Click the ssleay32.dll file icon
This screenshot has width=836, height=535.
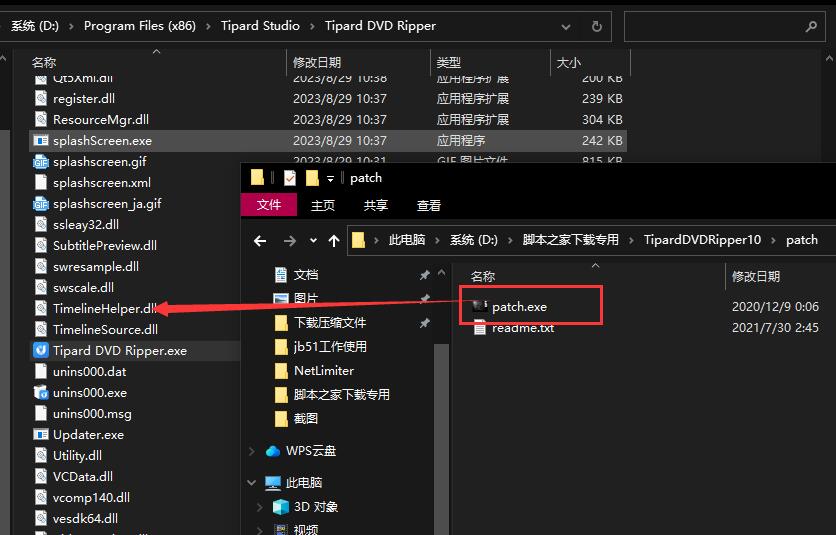tap(41, 225)
